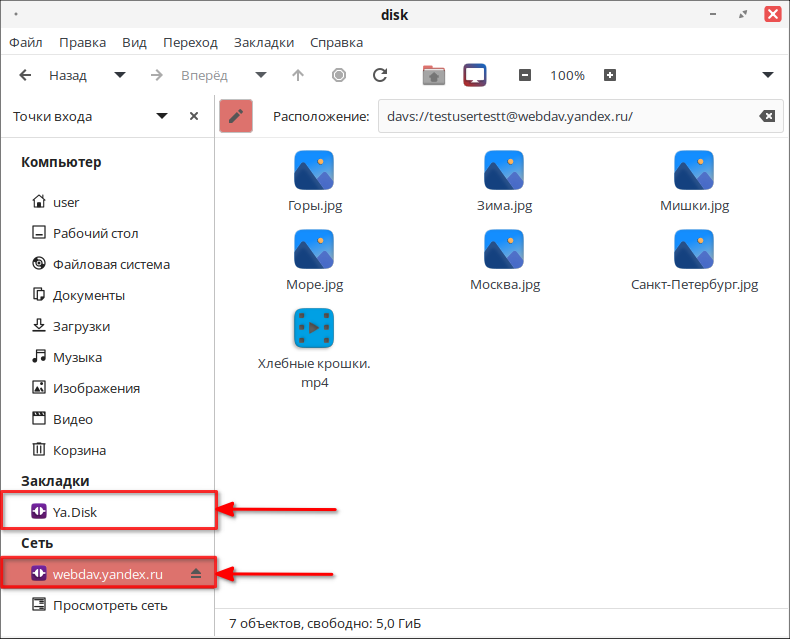Click the Вперёд button label

click(205, 76)
